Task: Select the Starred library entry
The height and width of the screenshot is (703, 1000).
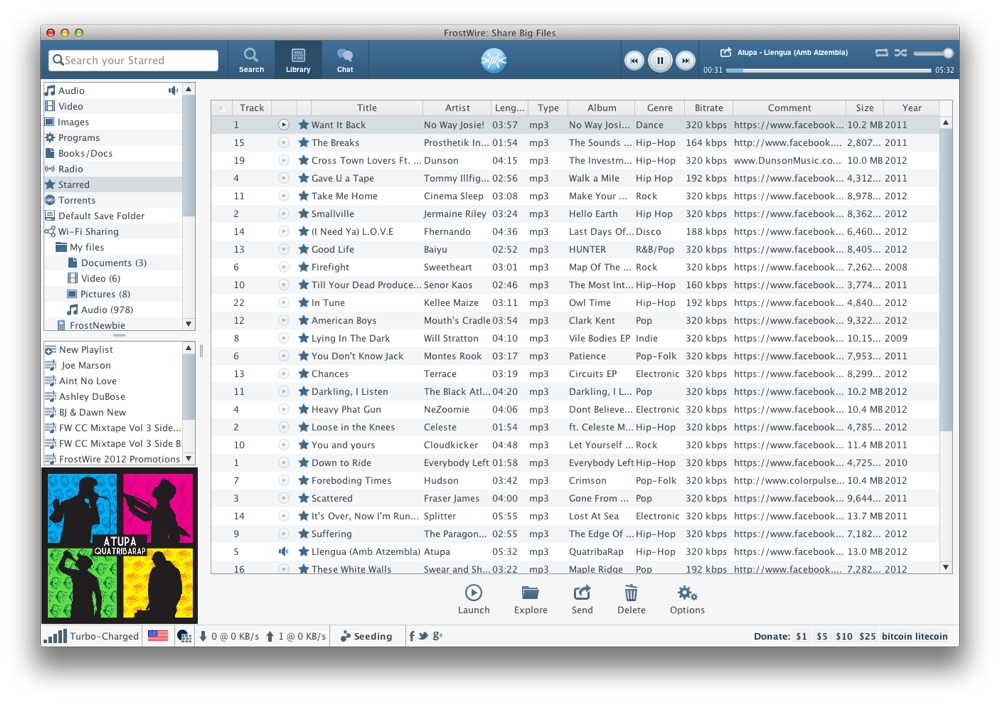Action: (112, 184)
